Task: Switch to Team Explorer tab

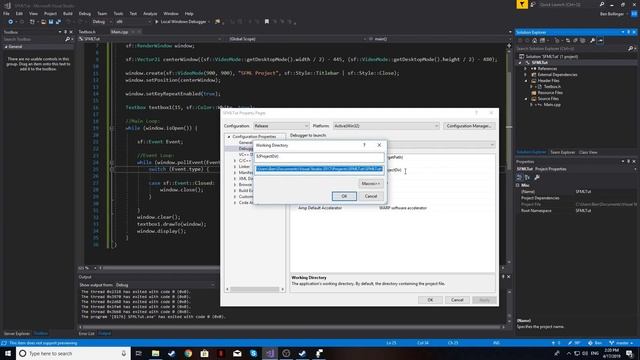Action: [562, 152]
